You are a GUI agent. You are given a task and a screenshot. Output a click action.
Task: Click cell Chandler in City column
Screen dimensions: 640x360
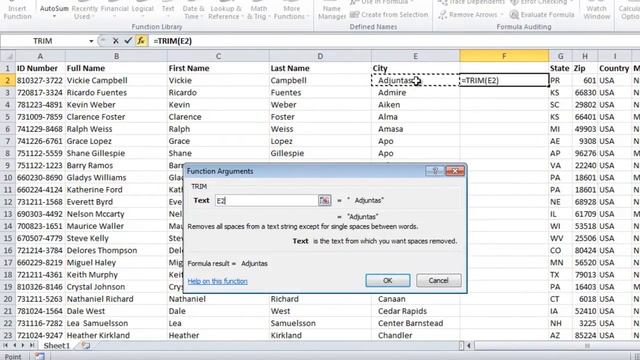pos(415,336)
